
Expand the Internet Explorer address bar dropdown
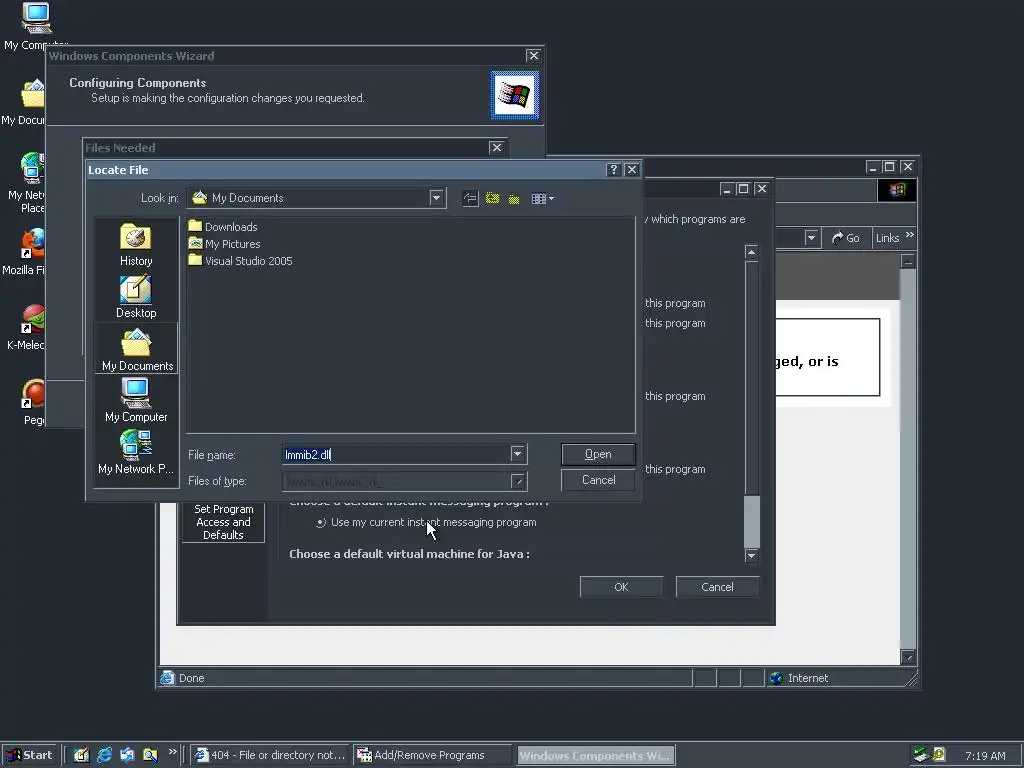(811, 238)
